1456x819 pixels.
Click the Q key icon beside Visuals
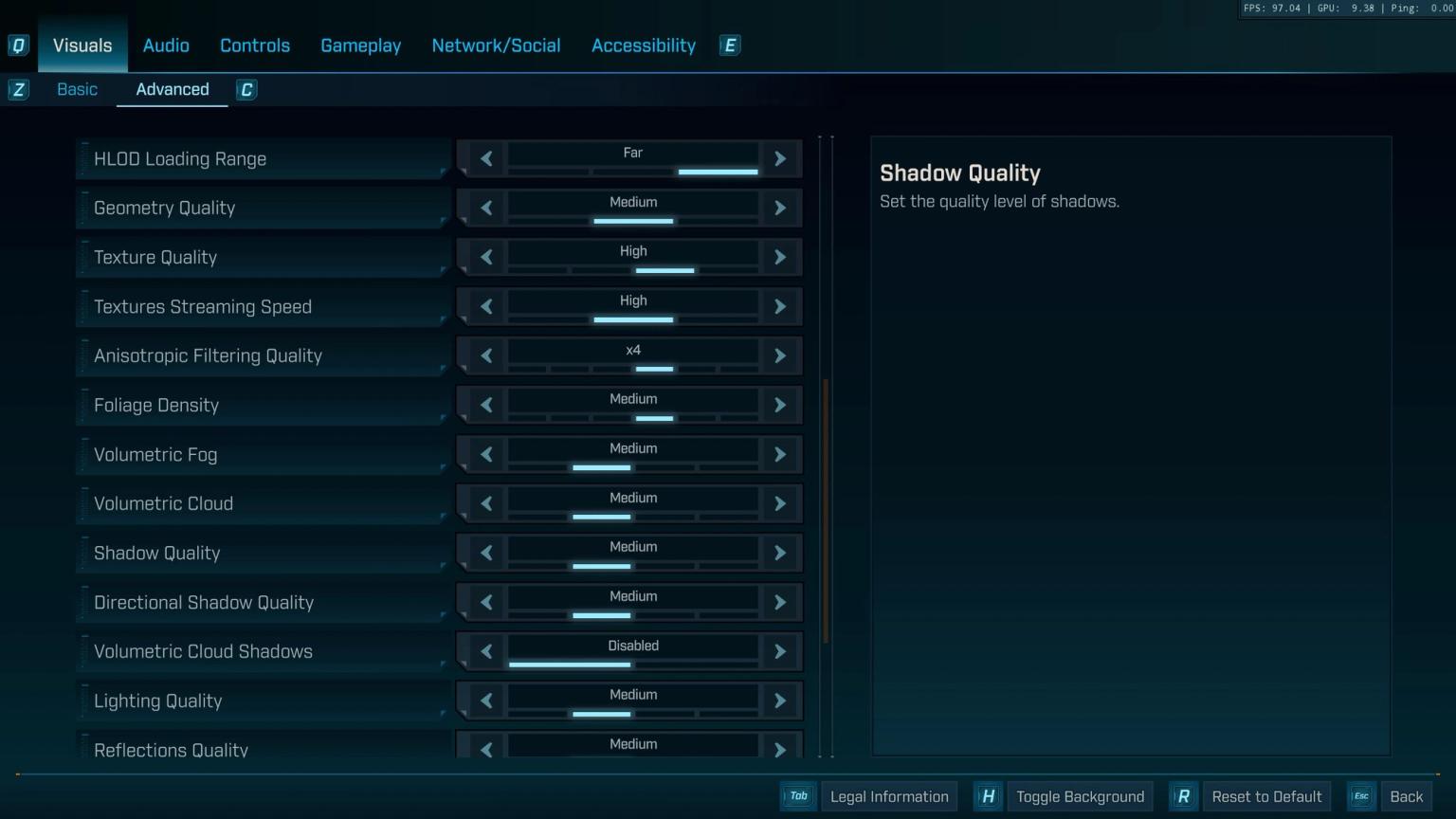click(18, 45)
